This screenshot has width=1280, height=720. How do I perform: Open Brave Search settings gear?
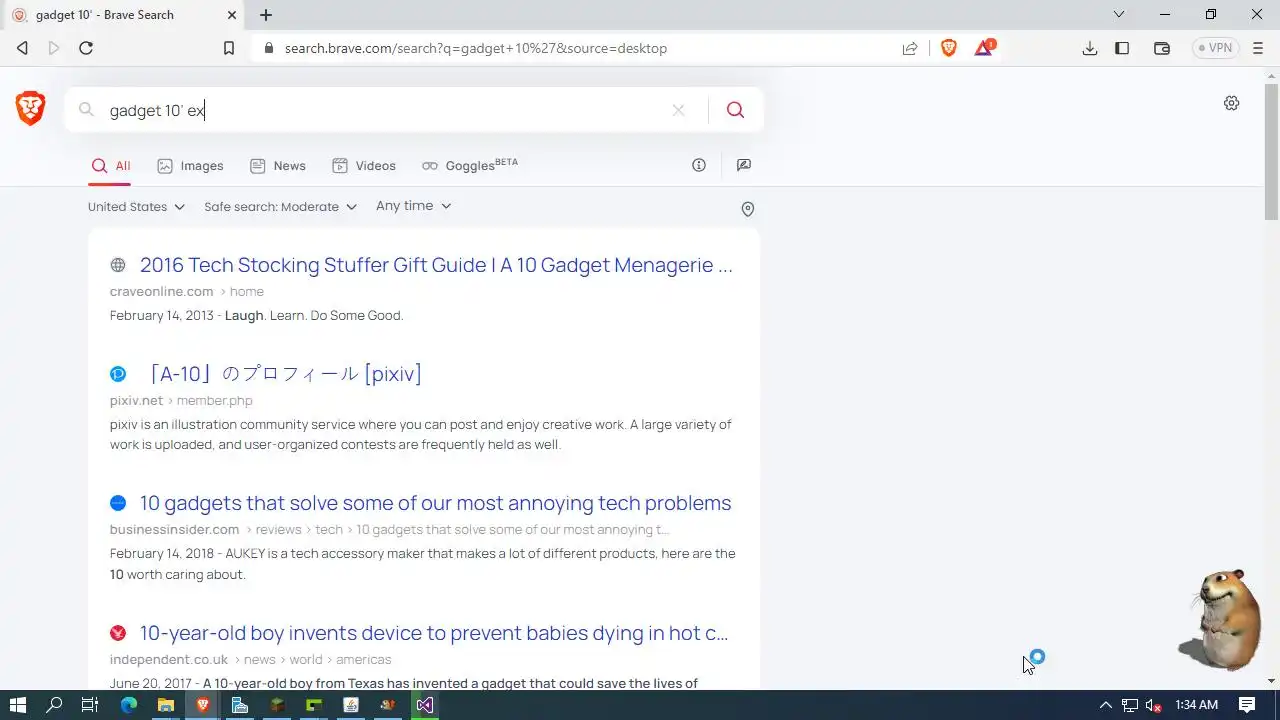[1232, 103]
